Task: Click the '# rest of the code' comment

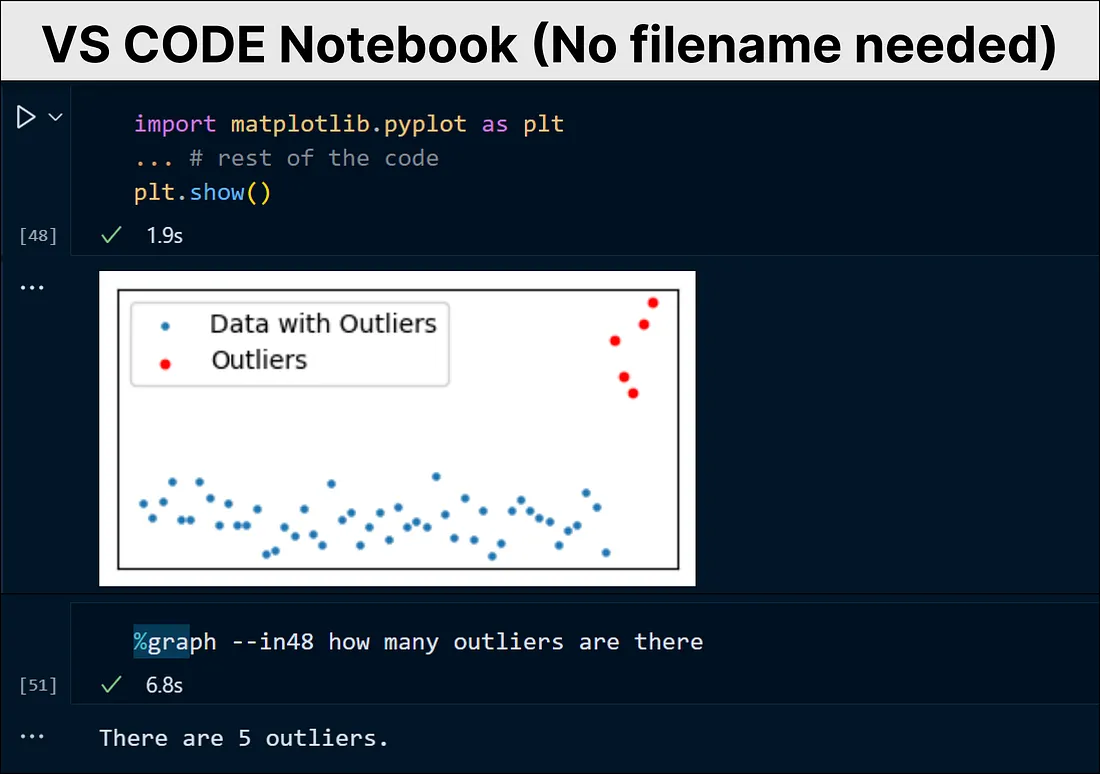Action: pos(314,158)
